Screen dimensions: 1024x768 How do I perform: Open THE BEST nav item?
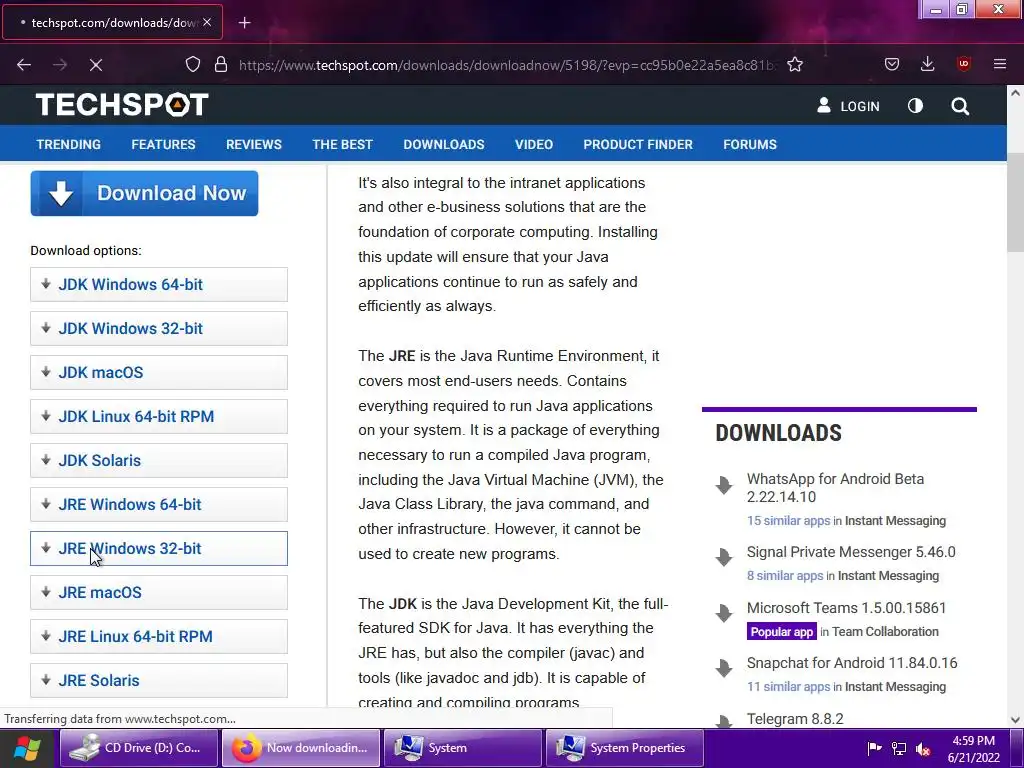click(342, 144)
